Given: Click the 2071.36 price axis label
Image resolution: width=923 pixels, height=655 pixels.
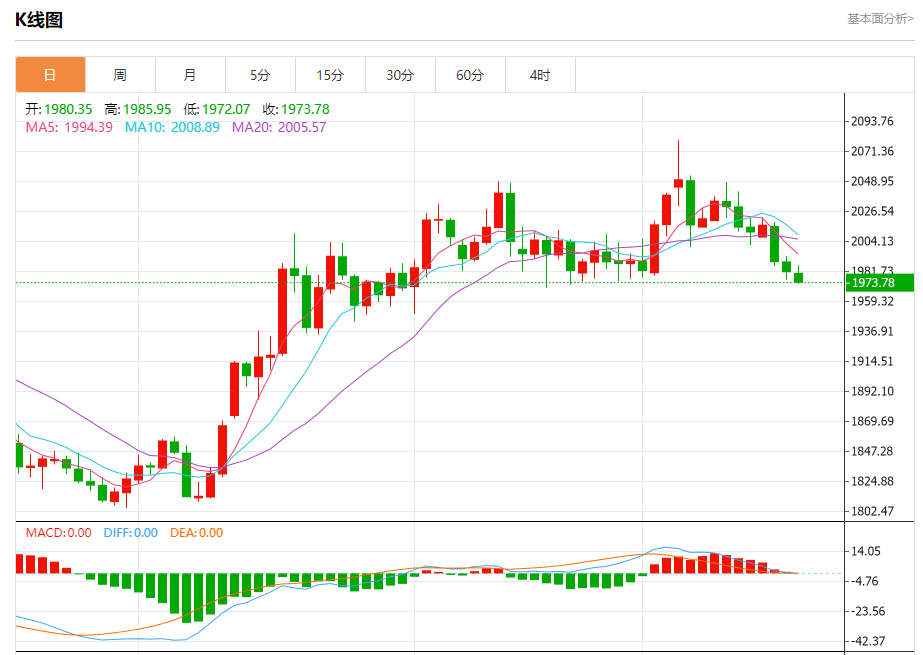Looking at the screenshot, I should 872,151.
